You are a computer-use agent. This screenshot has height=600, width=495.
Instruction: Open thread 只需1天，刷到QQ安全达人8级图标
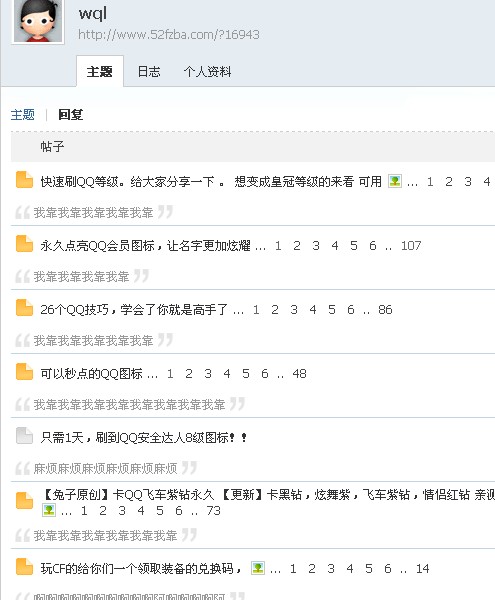pyautogui.click(x=143, y=437)
